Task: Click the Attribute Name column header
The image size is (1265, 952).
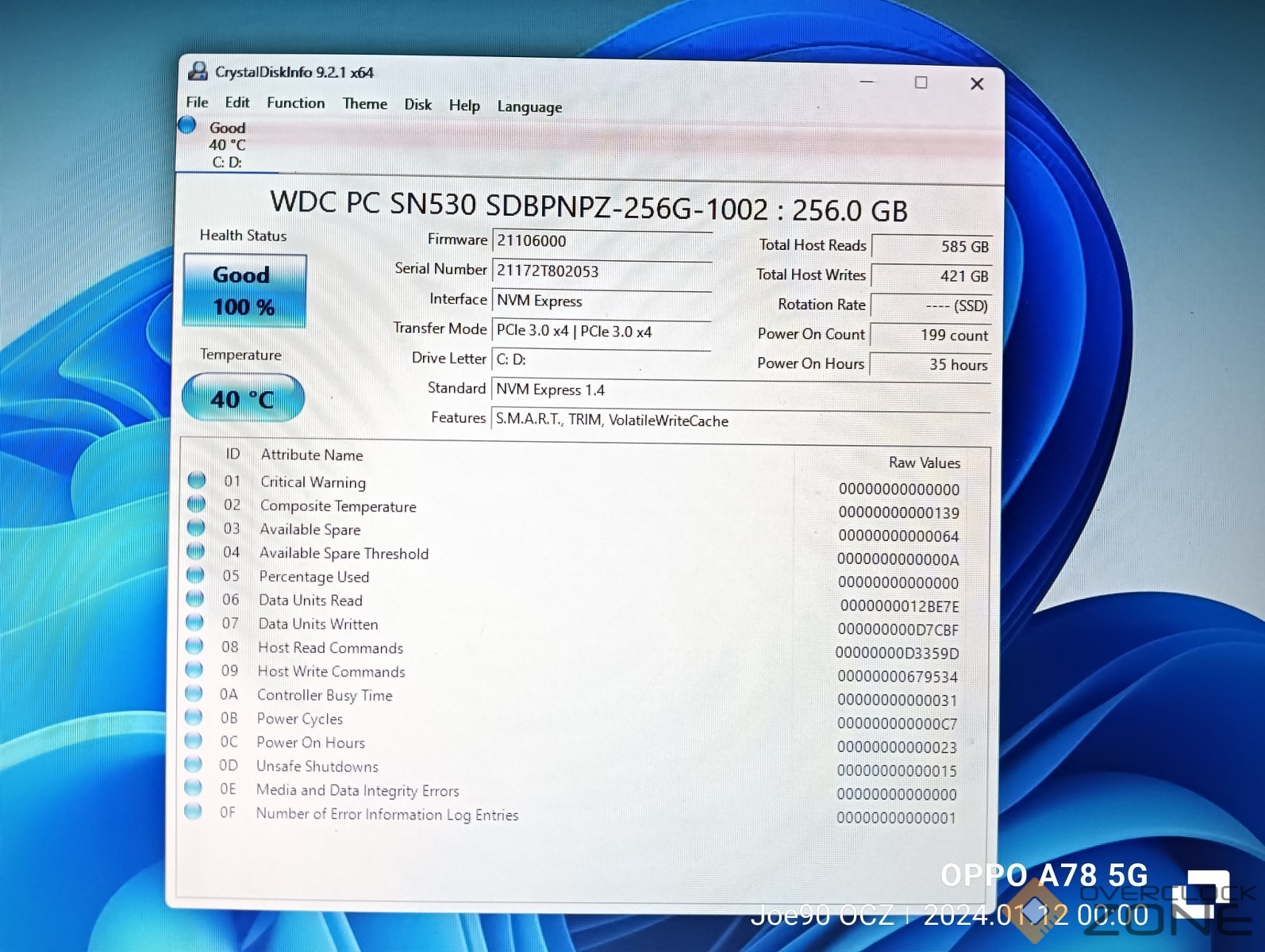Action: 312,455
